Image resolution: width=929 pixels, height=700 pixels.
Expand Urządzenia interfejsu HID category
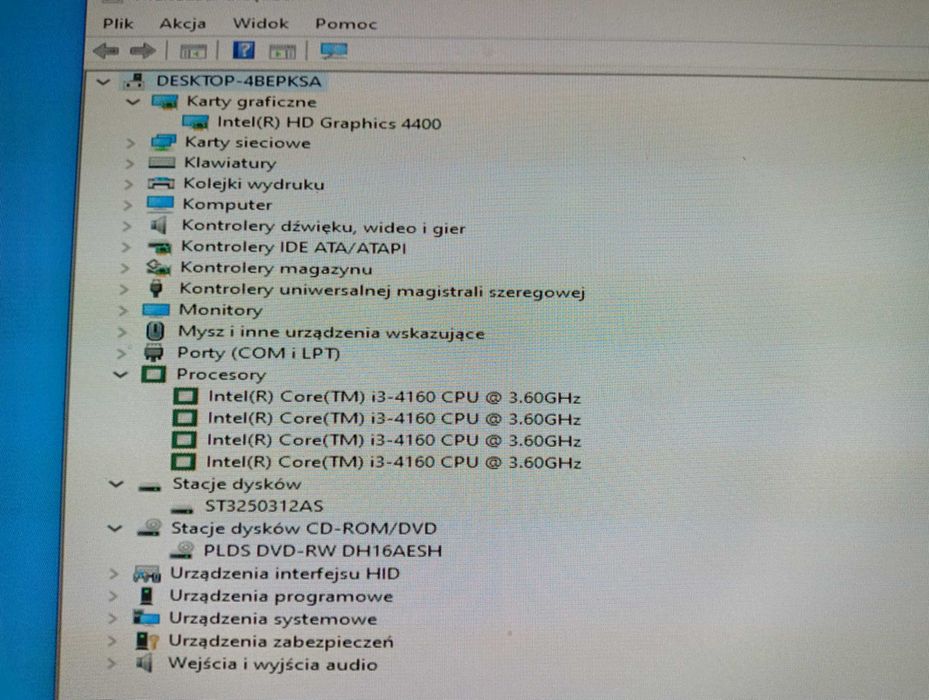(x=114, y=574)
